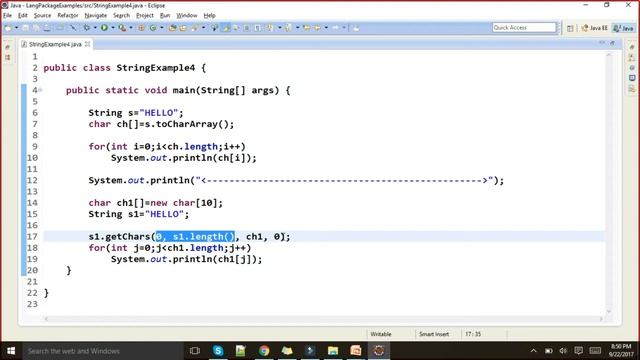Click the Windows Start button
Image resolution: width=640 pixels, height=360 pixels.
[x=11, y=351]
